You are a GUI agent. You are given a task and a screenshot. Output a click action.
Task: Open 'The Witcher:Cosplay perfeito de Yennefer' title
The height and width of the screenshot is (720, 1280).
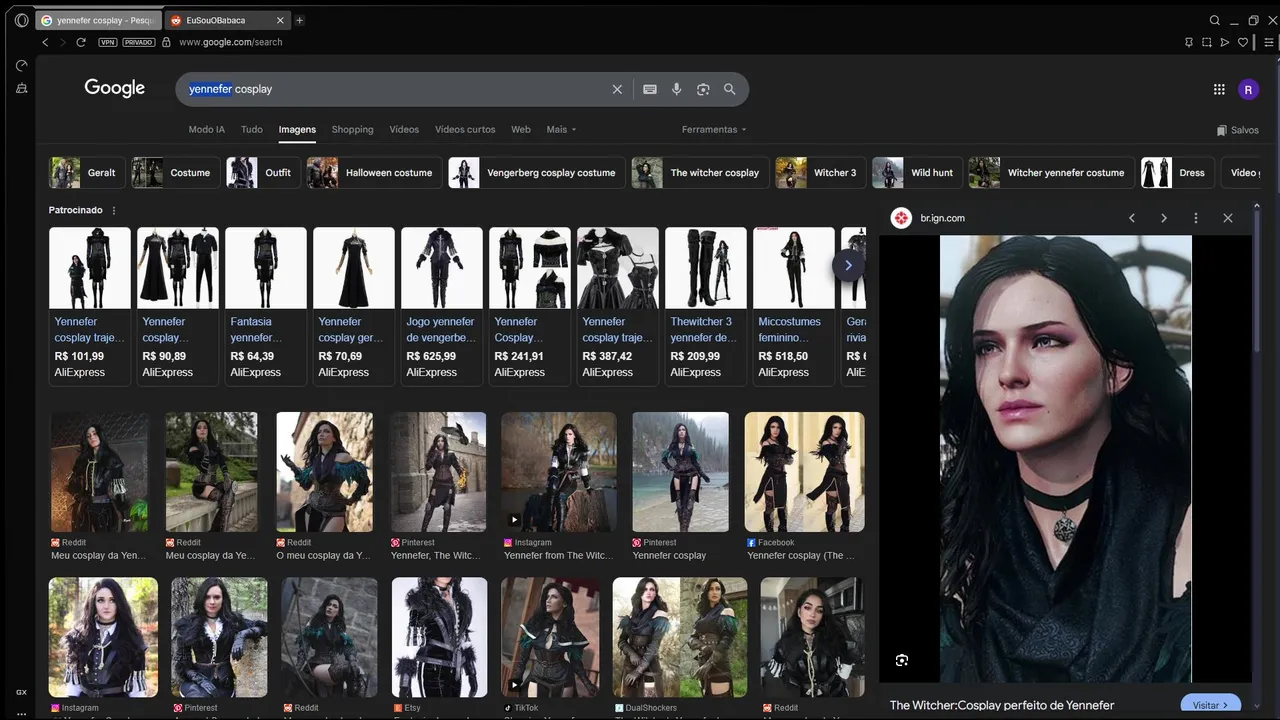point(1002,705)
